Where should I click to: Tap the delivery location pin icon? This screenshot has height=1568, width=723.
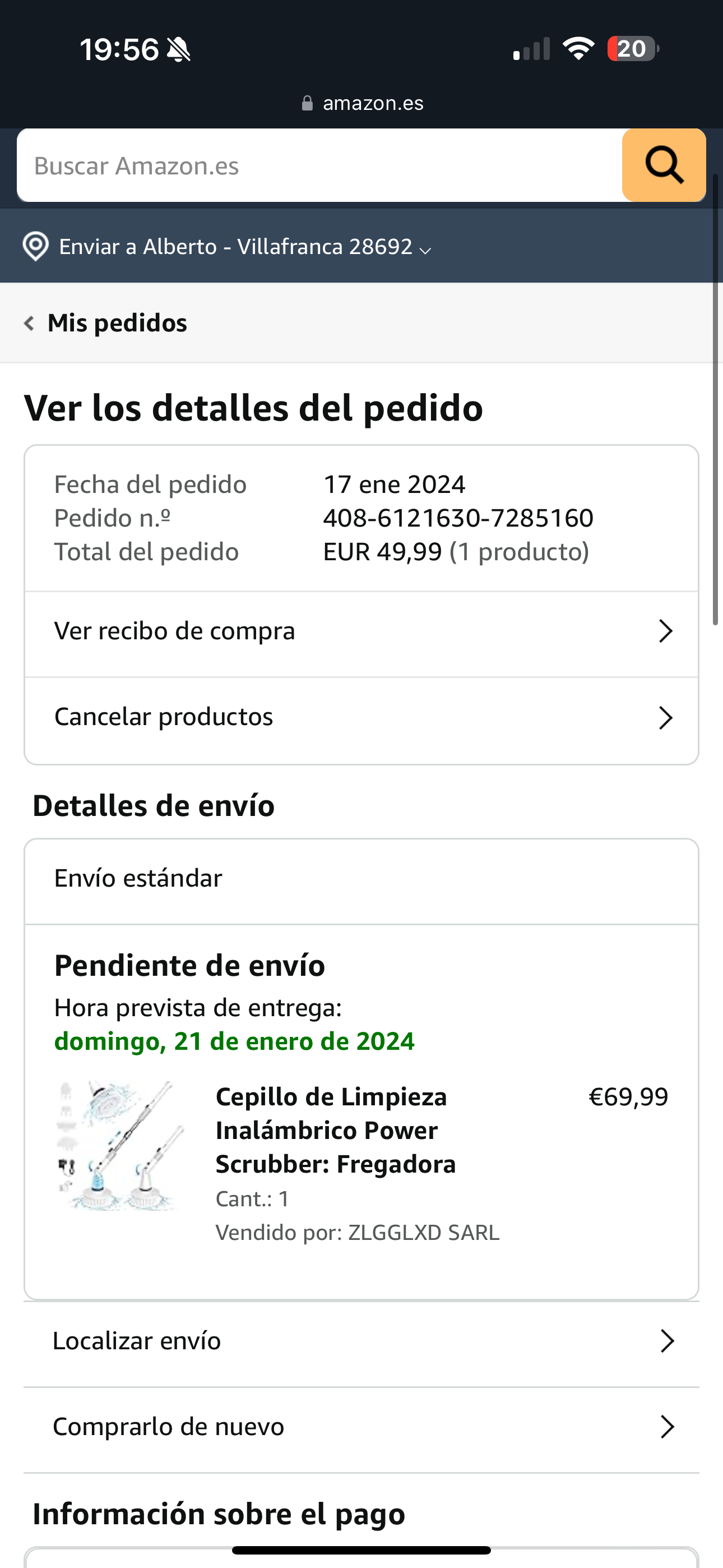(x=35, y=247)
